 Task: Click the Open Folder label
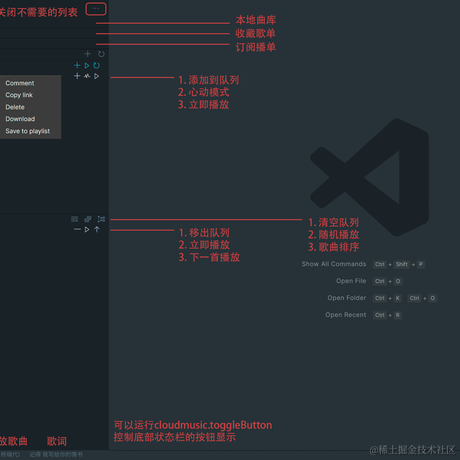pyautogui.click(x=347, y=298)
